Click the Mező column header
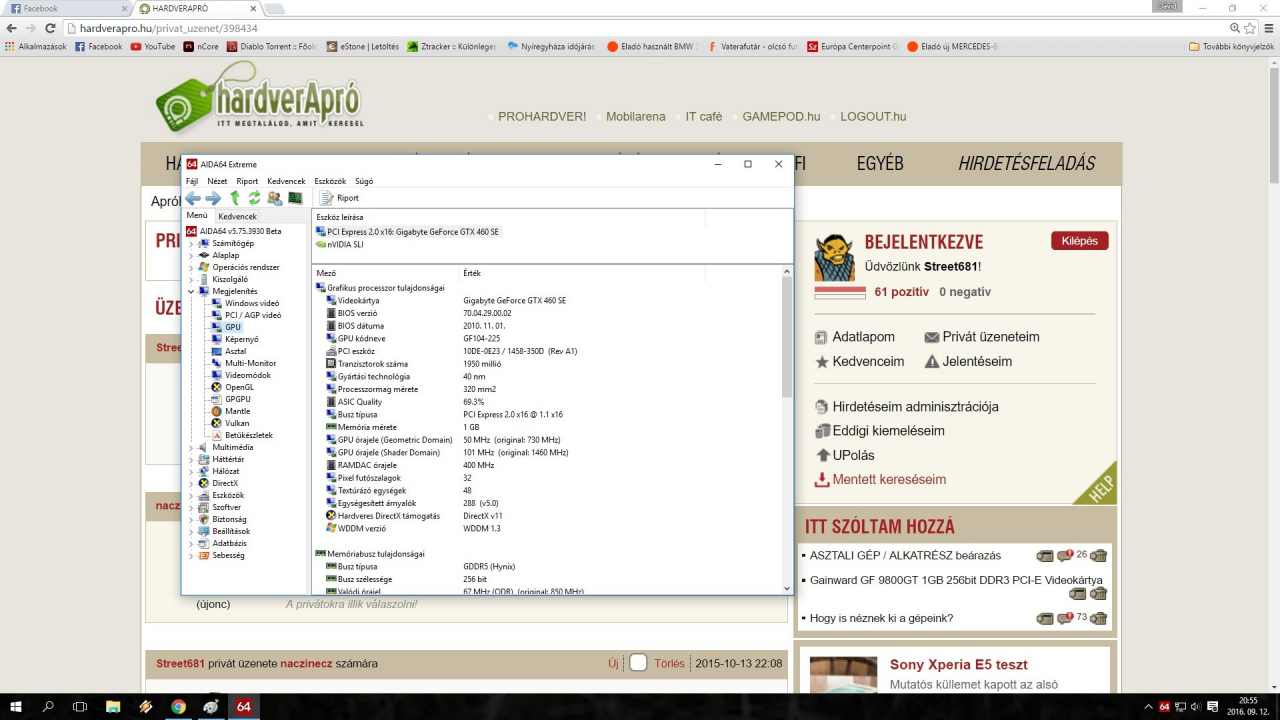 tap(385, 273)
